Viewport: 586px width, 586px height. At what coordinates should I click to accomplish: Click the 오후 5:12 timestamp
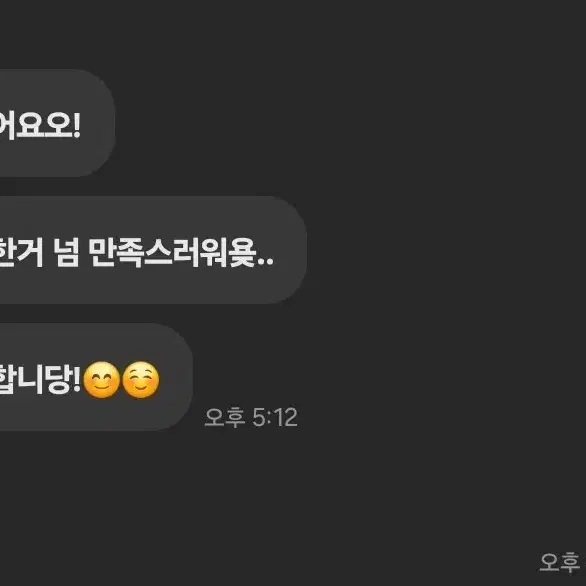251,417
